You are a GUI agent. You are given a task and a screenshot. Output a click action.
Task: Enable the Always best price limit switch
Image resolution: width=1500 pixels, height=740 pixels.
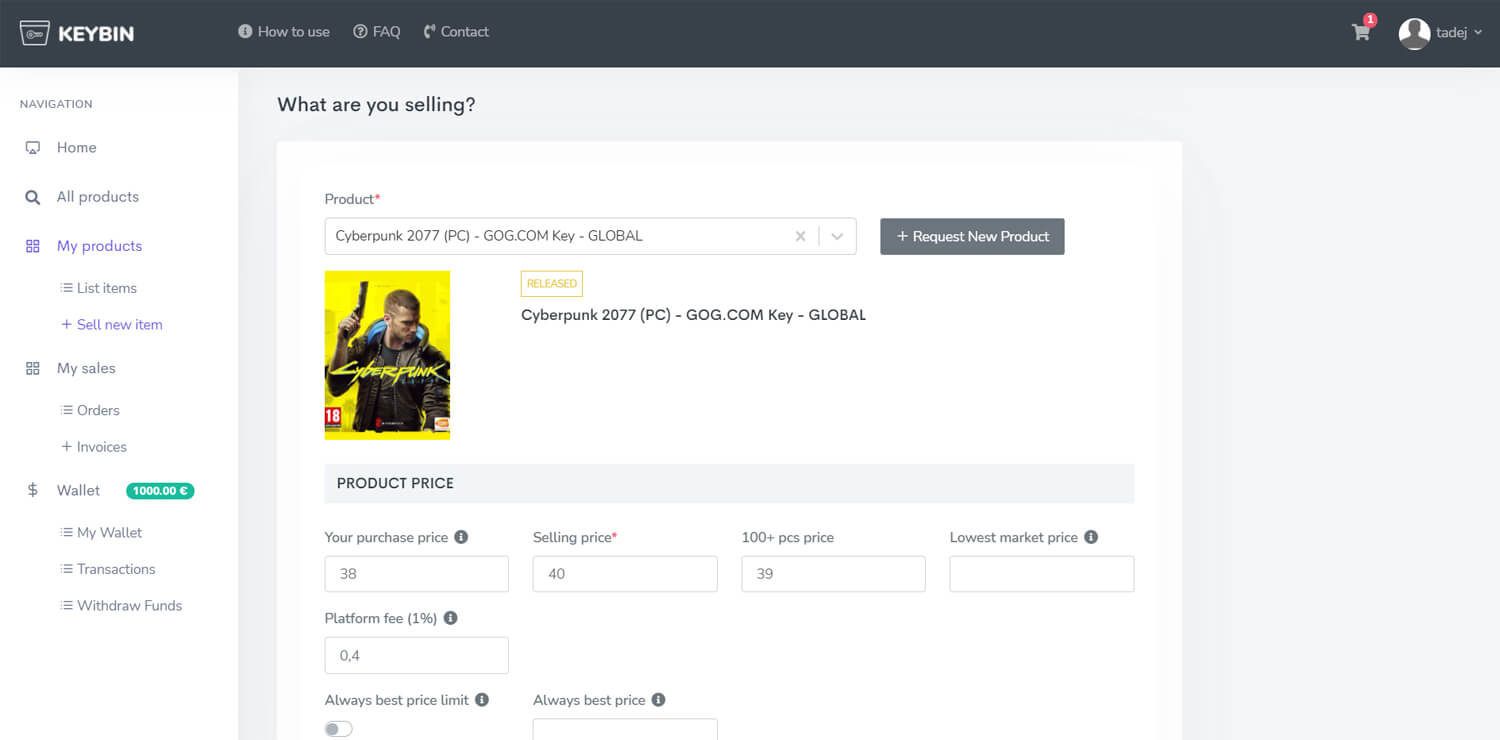coord(338,728)
